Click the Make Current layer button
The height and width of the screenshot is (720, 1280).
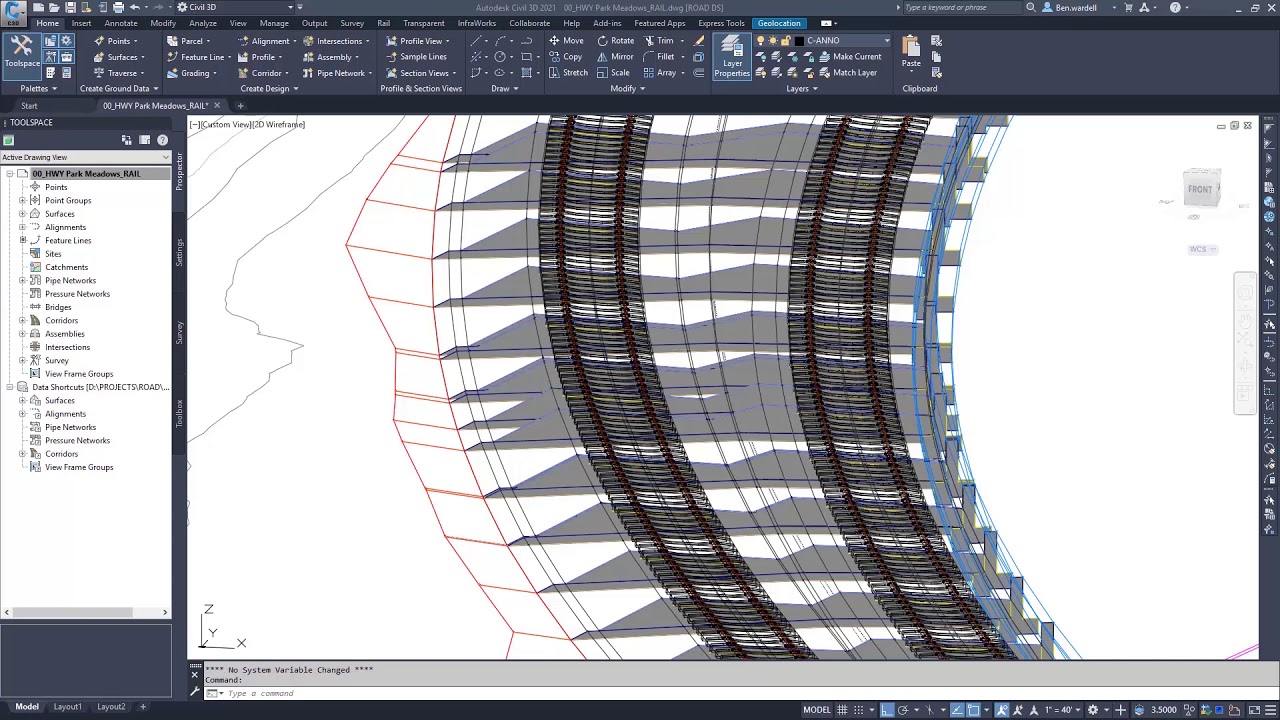849,57
